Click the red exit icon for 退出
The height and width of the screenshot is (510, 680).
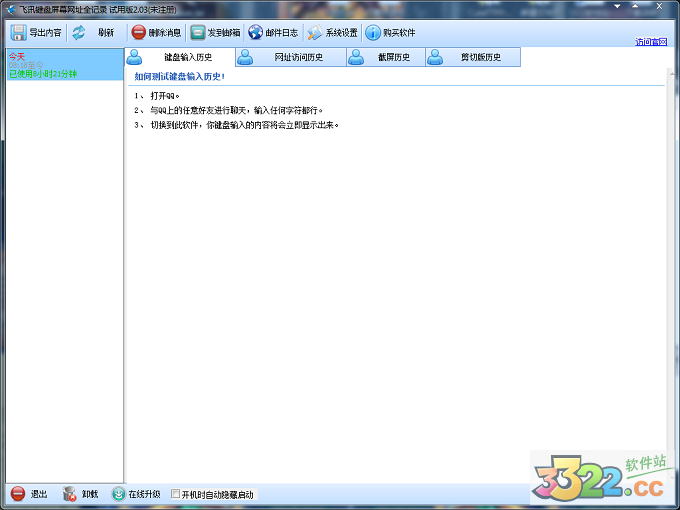click(x=18, y=494)
